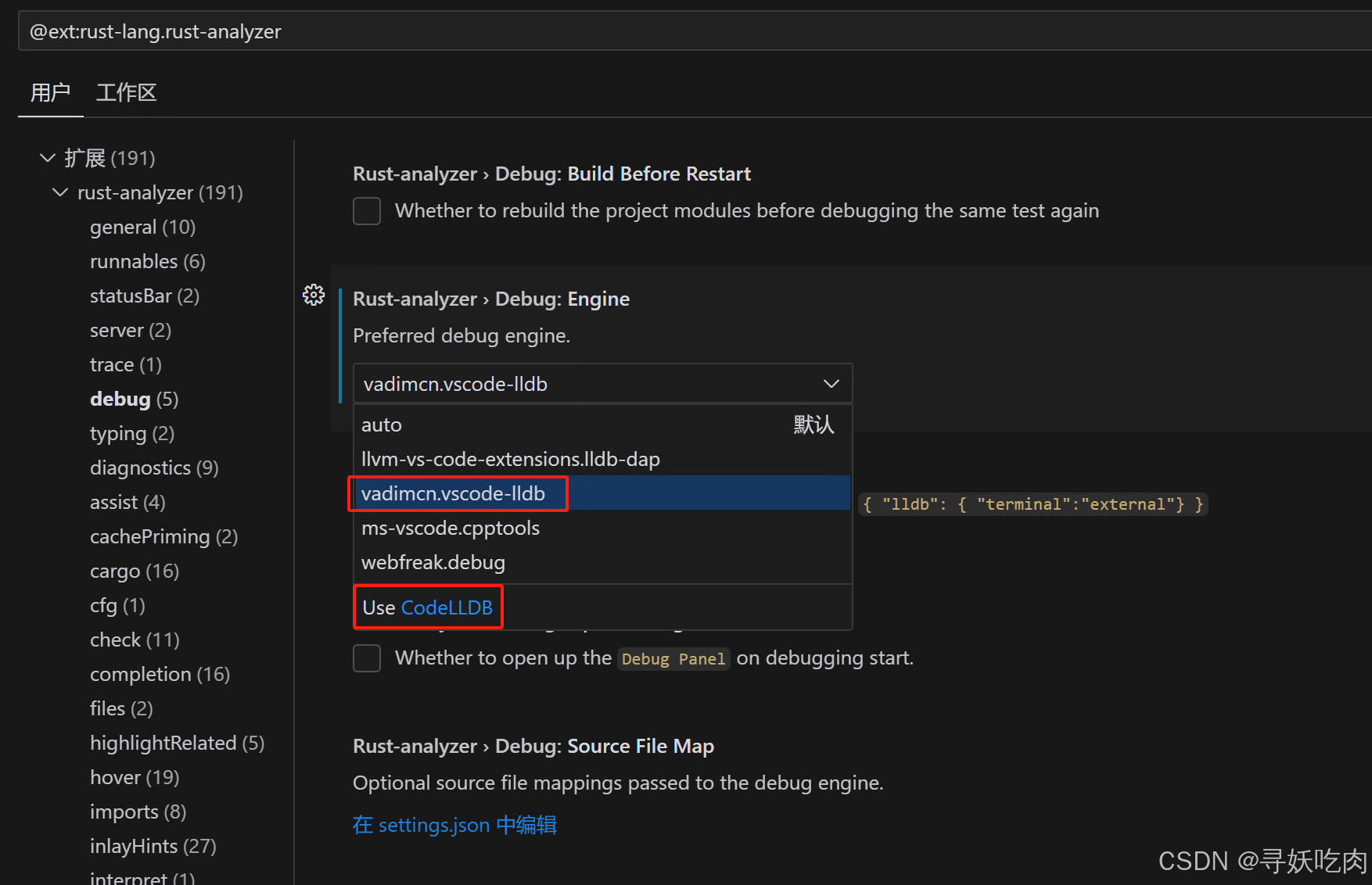Open check (11) settings category
The width and height of the screenshot is (1372, 885).
click(x=135, y=640)
